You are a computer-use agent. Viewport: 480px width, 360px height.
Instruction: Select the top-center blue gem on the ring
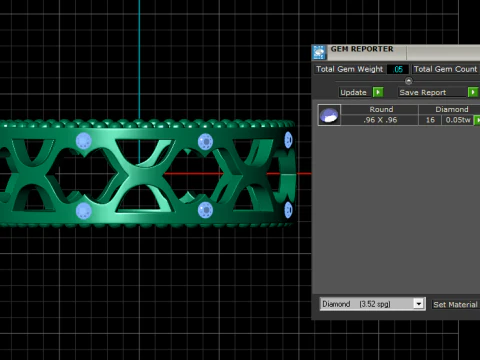point(205,142)
